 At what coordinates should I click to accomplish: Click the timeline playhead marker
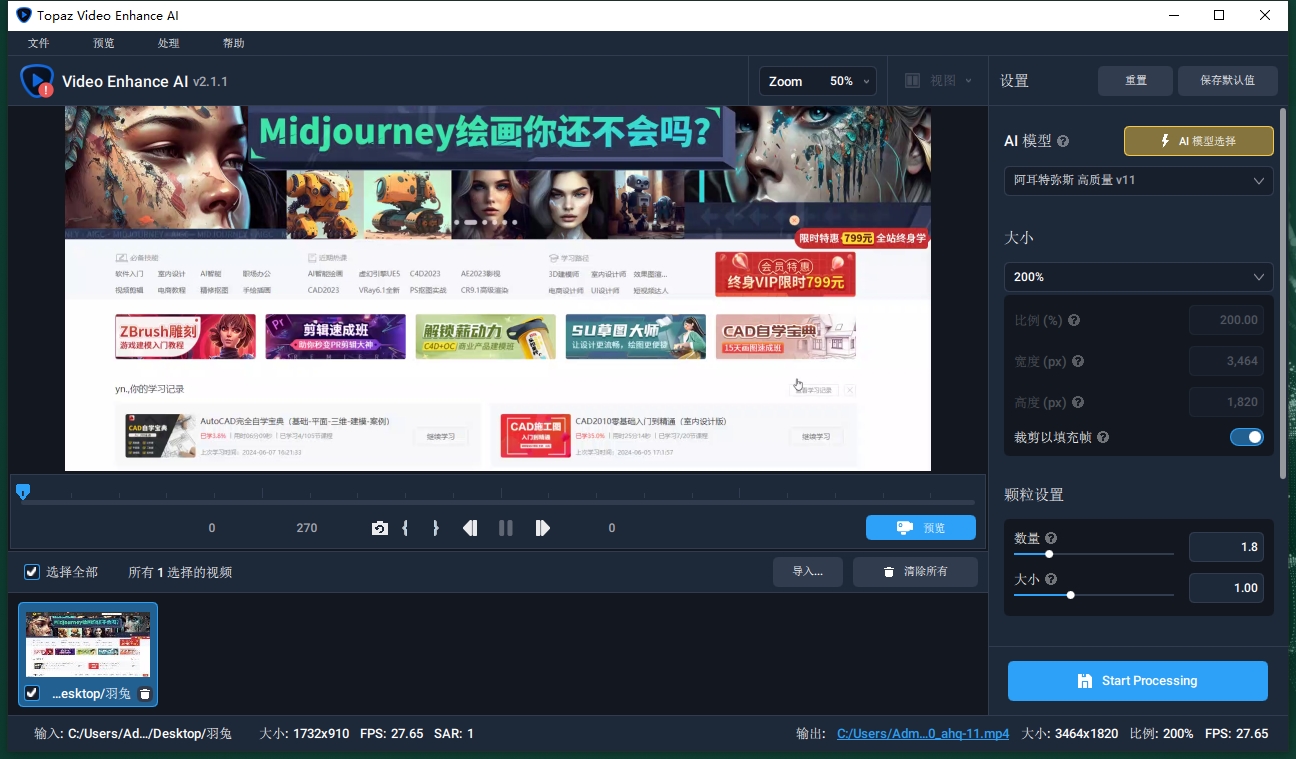coord(23,491)
